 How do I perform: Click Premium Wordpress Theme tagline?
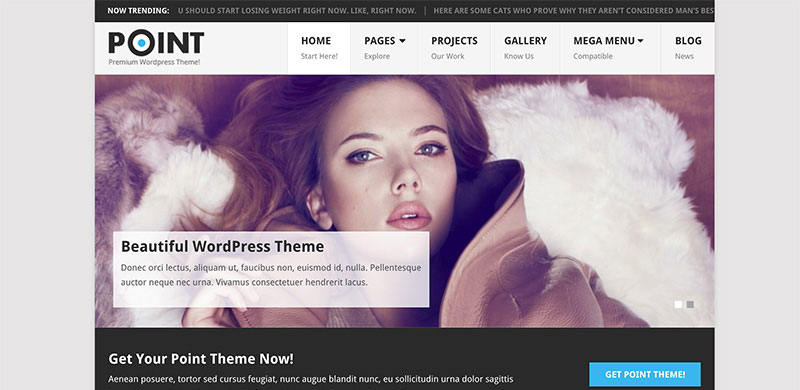[x=154, y=62]
